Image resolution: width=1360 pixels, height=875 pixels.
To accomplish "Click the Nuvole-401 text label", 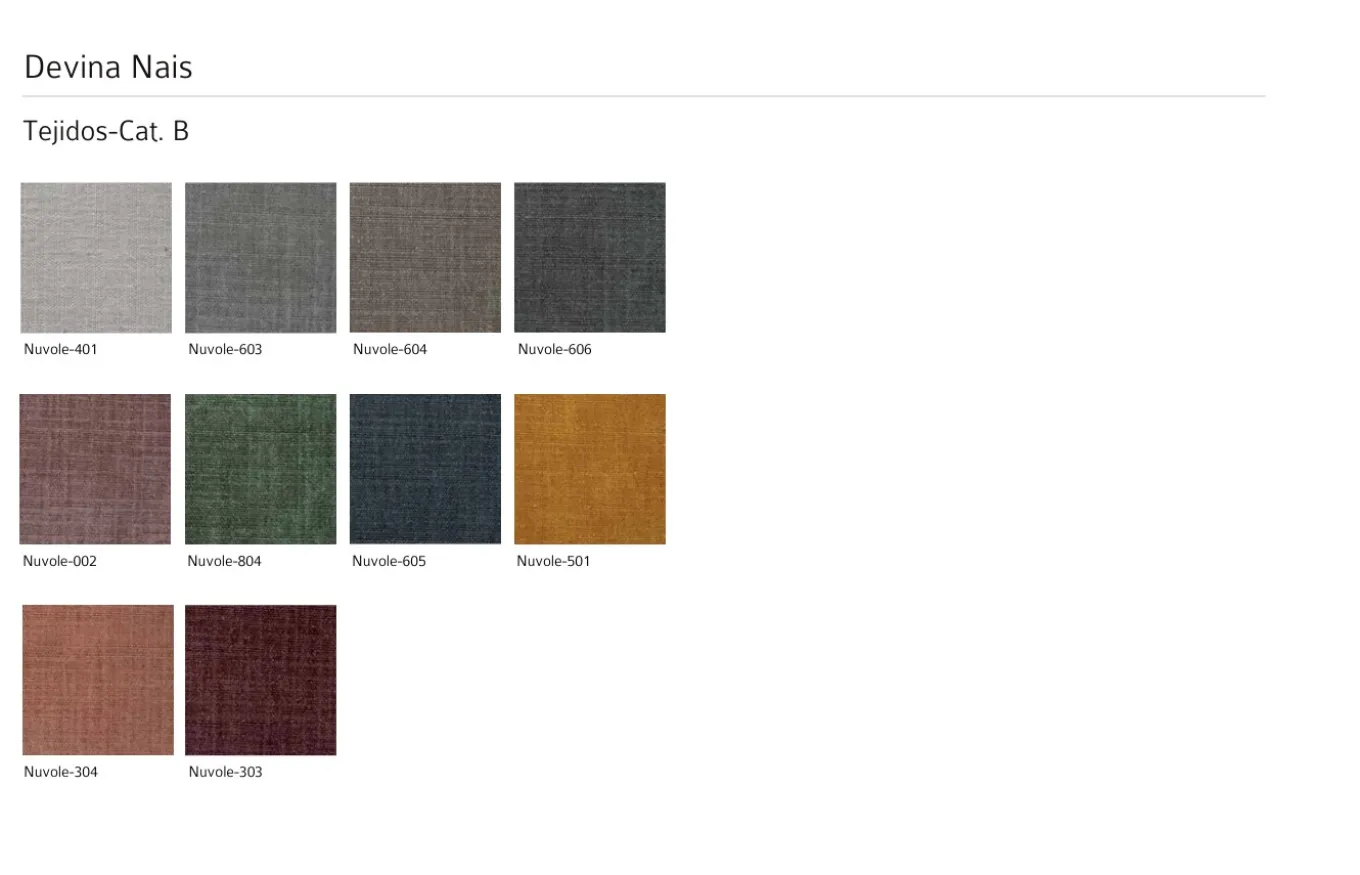I will 61,350.
